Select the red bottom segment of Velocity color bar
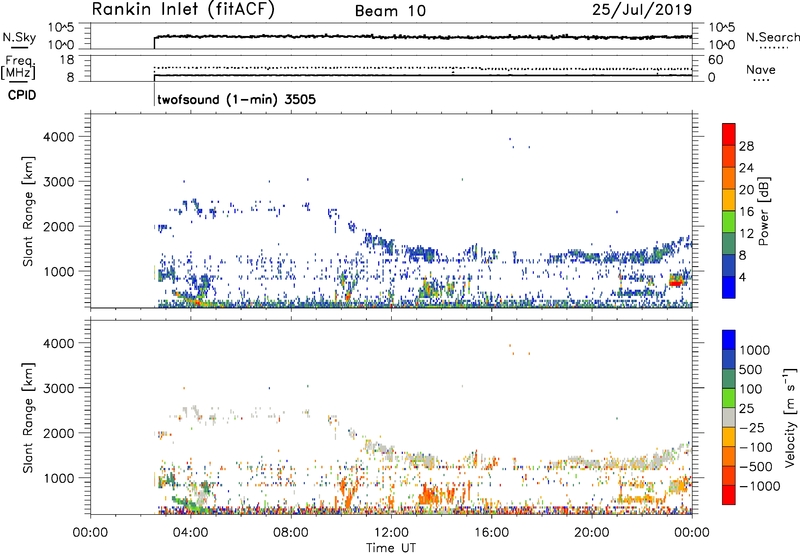The image size is (800, 554). [729, 494]
